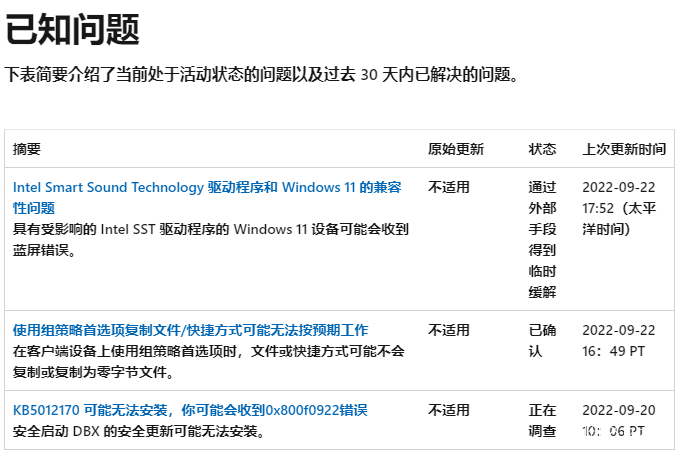Viewport: 685px width, 453px height.
Task: Click the 通过外部手段得到临时缓解 status cell
Action: (542, 239)
